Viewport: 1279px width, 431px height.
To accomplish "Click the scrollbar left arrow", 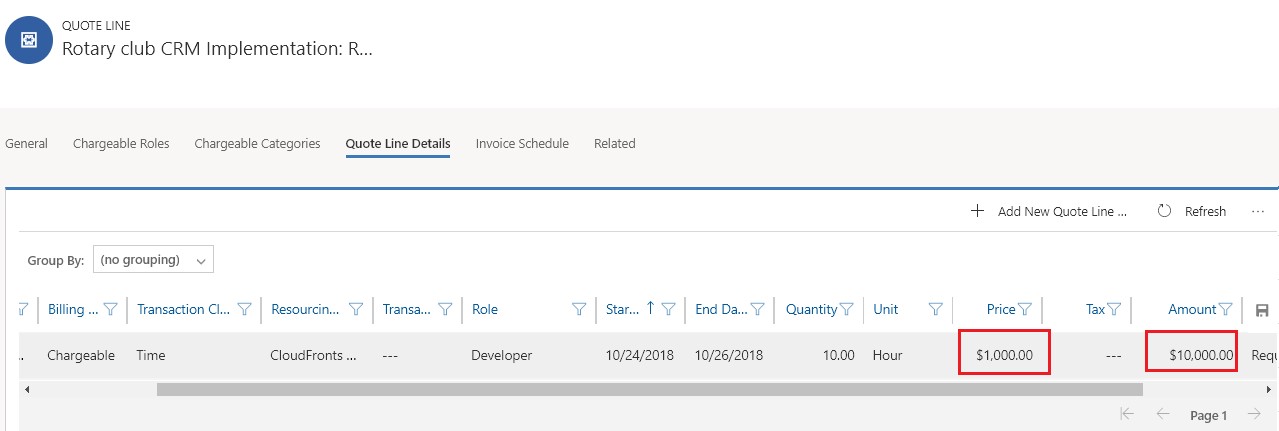I will click(x=26, y=389).
